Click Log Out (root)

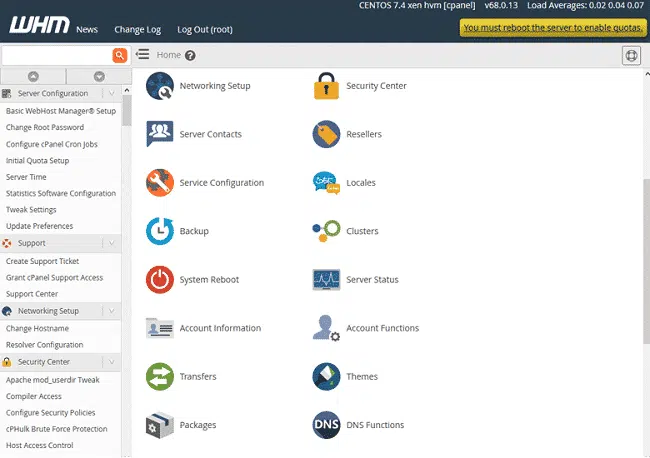205,29
